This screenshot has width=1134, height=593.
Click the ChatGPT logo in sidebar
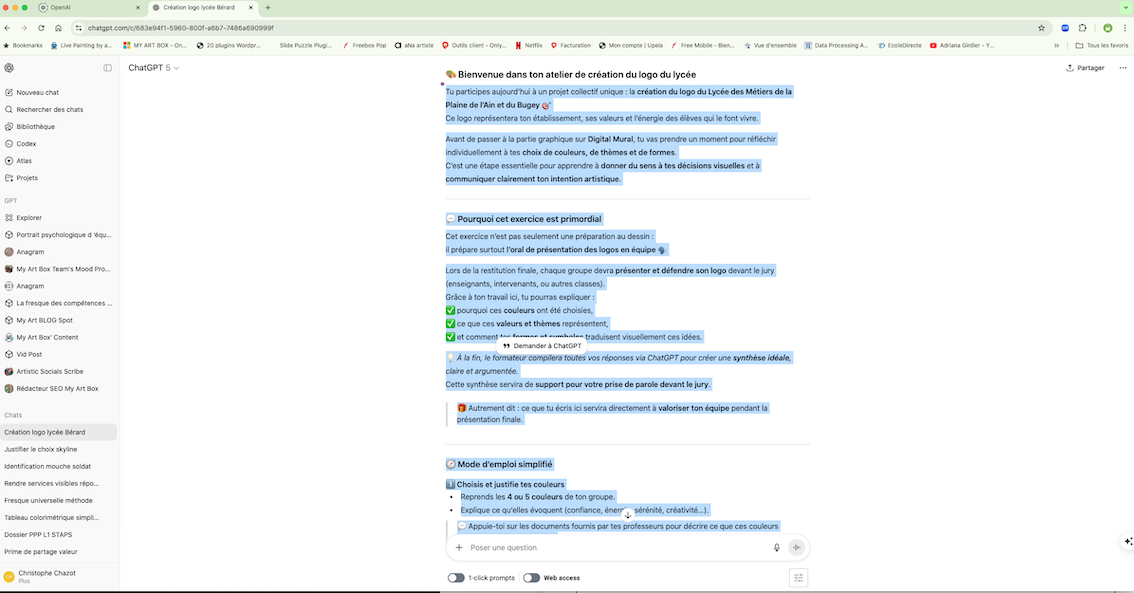pos(9,68)
